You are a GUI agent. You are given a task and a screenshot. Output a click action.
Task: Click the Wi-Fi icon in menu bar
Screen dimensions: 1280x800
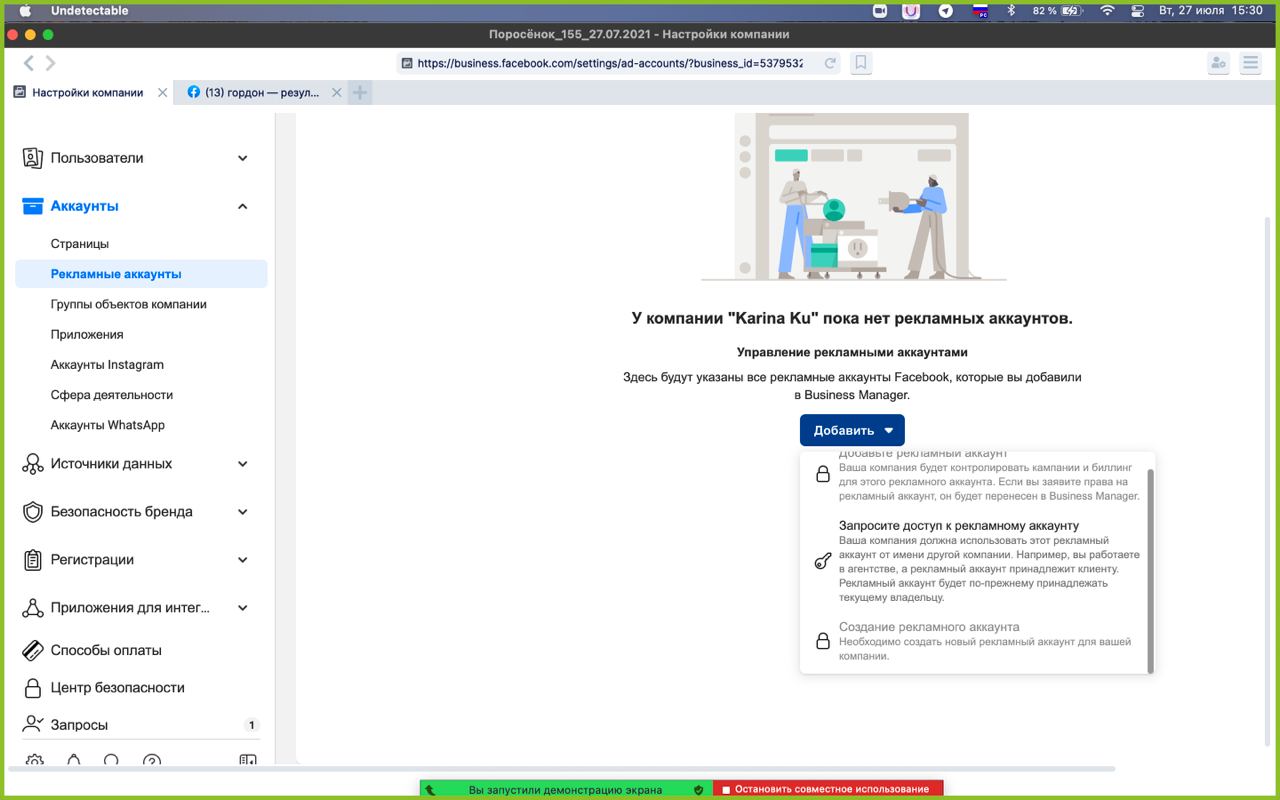tap(1107, 10)
